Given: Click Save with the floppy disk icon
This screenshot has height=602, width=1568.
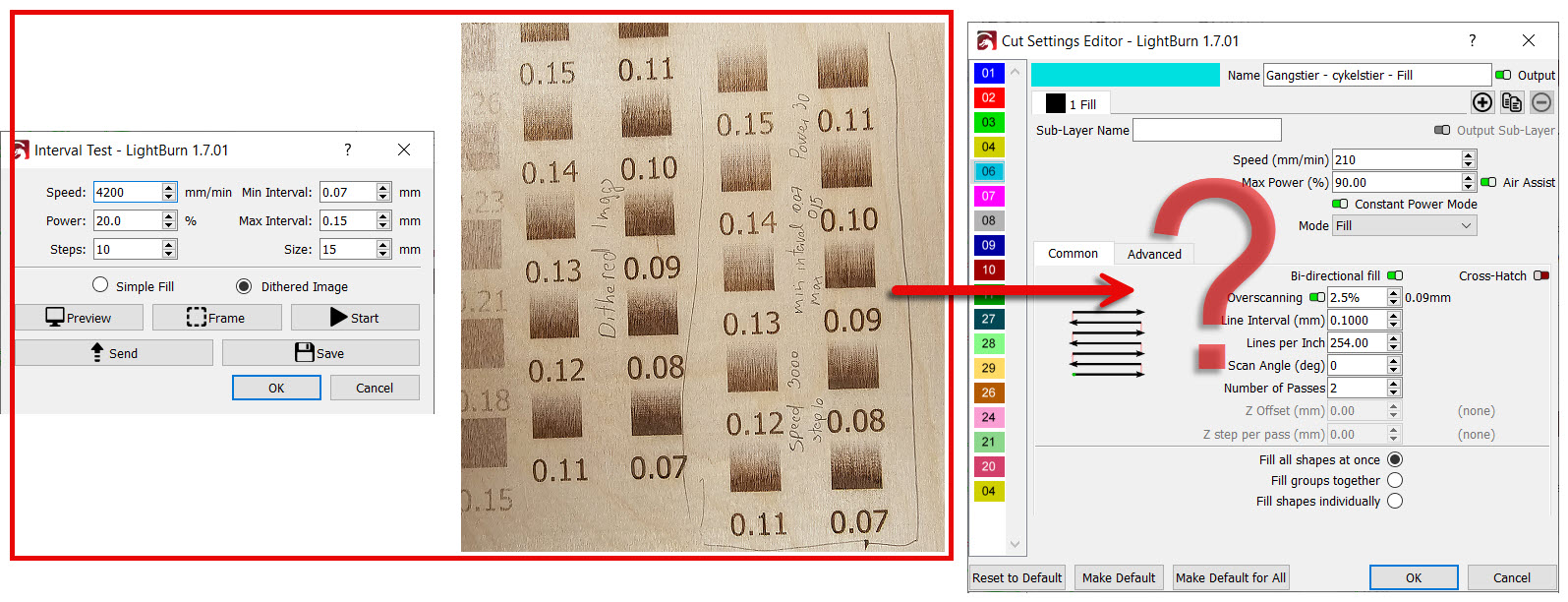Looking at the screenshot, I should coord(320,353).
